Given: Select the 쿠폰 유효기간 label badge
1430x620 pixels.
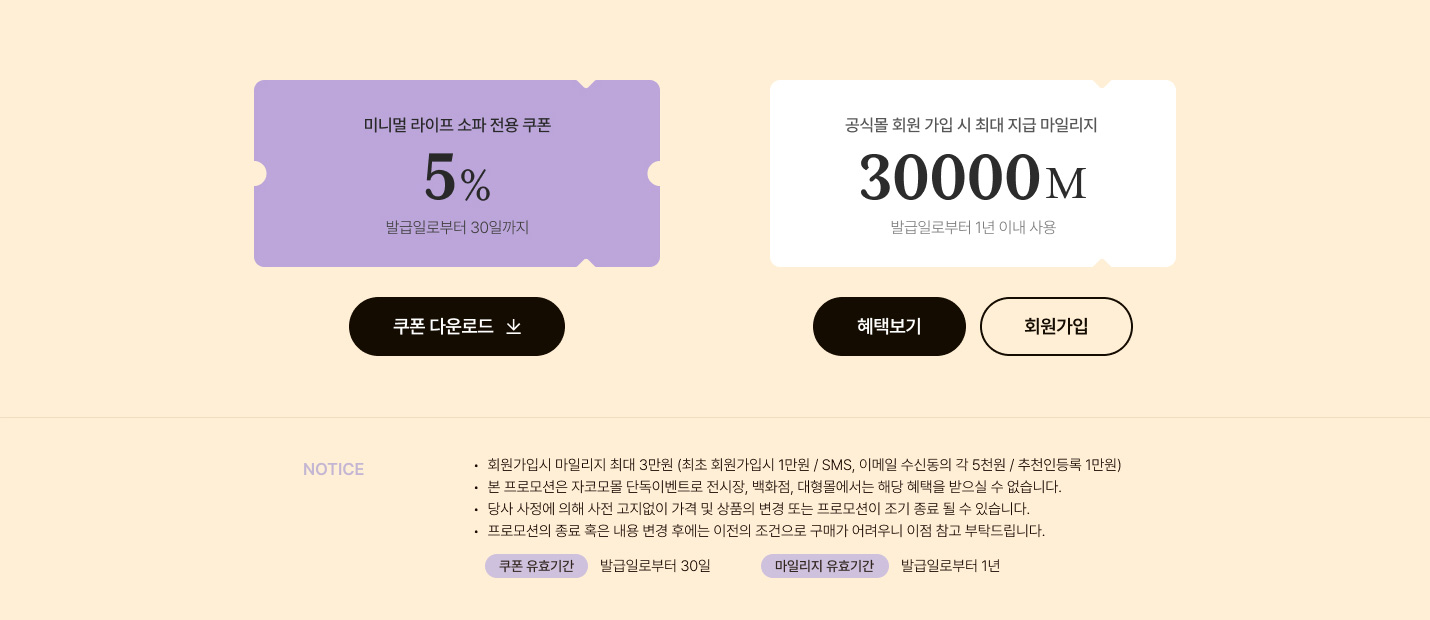Looking at the screenshot, I should coord(536,566).
